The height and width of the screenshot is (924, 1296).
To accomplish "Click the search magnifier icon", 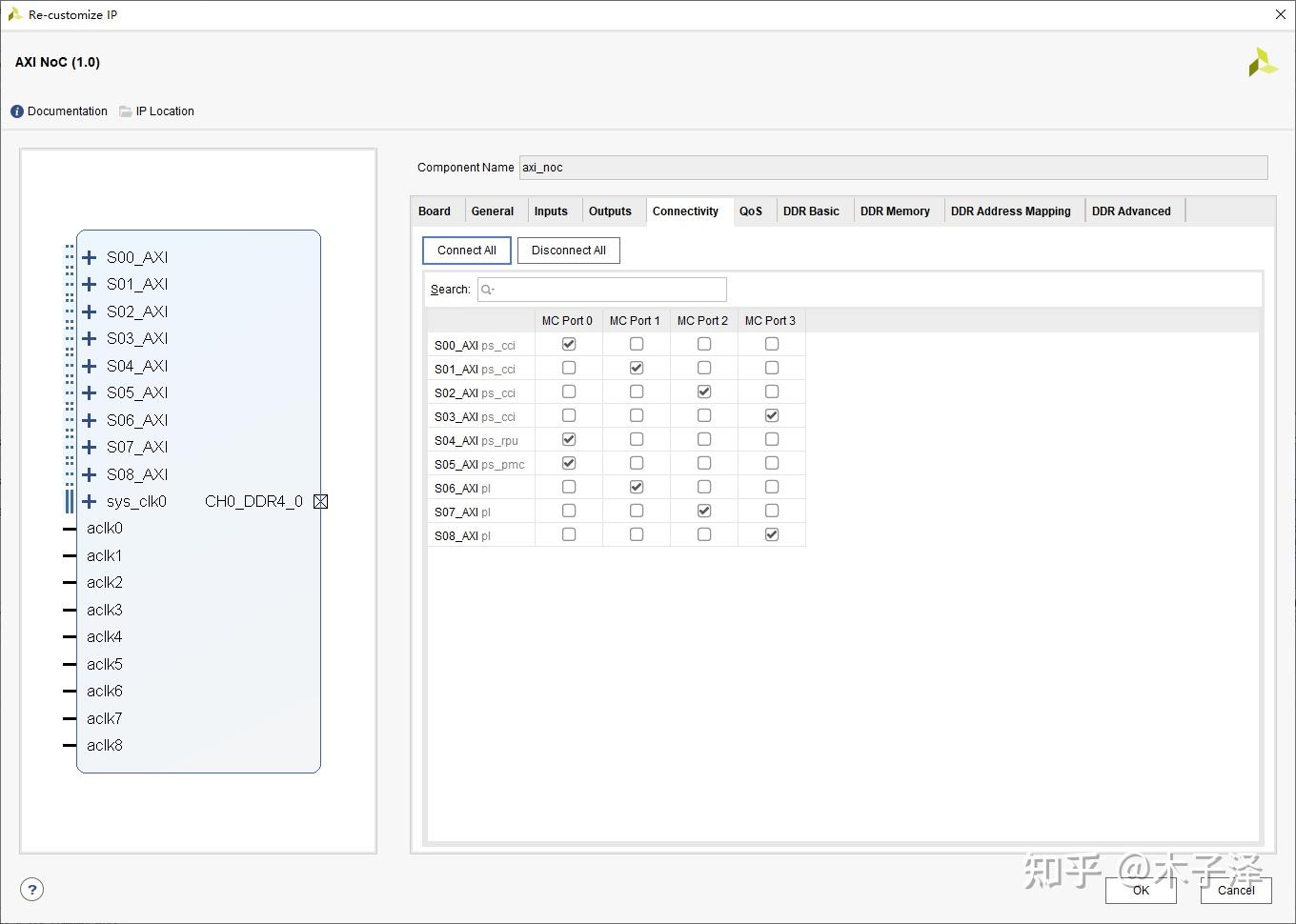I will (488, 290).
